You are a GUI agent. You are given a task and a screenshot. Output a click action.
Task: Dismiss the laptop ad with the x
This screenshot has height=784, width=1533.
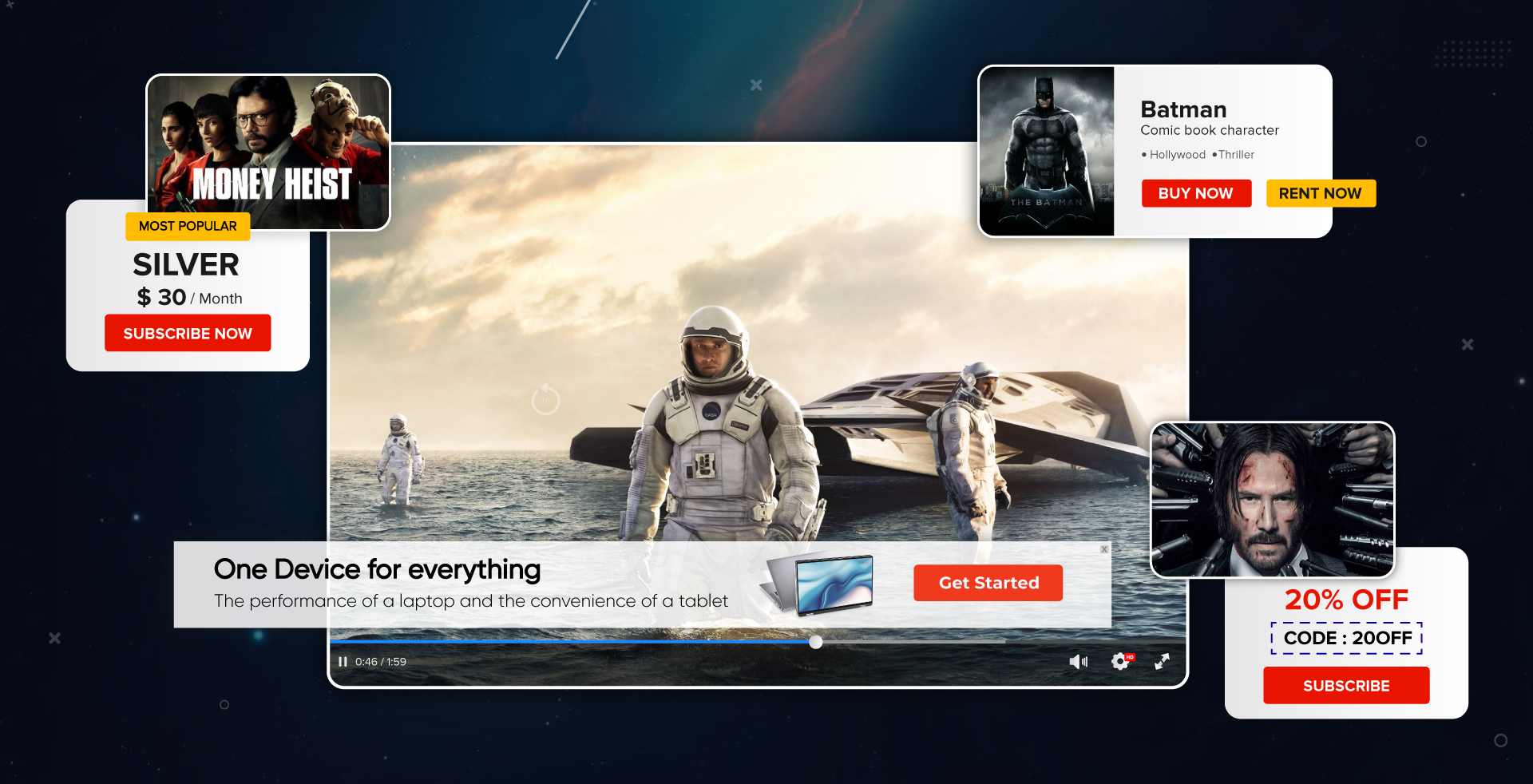[x=1104, y=549]
